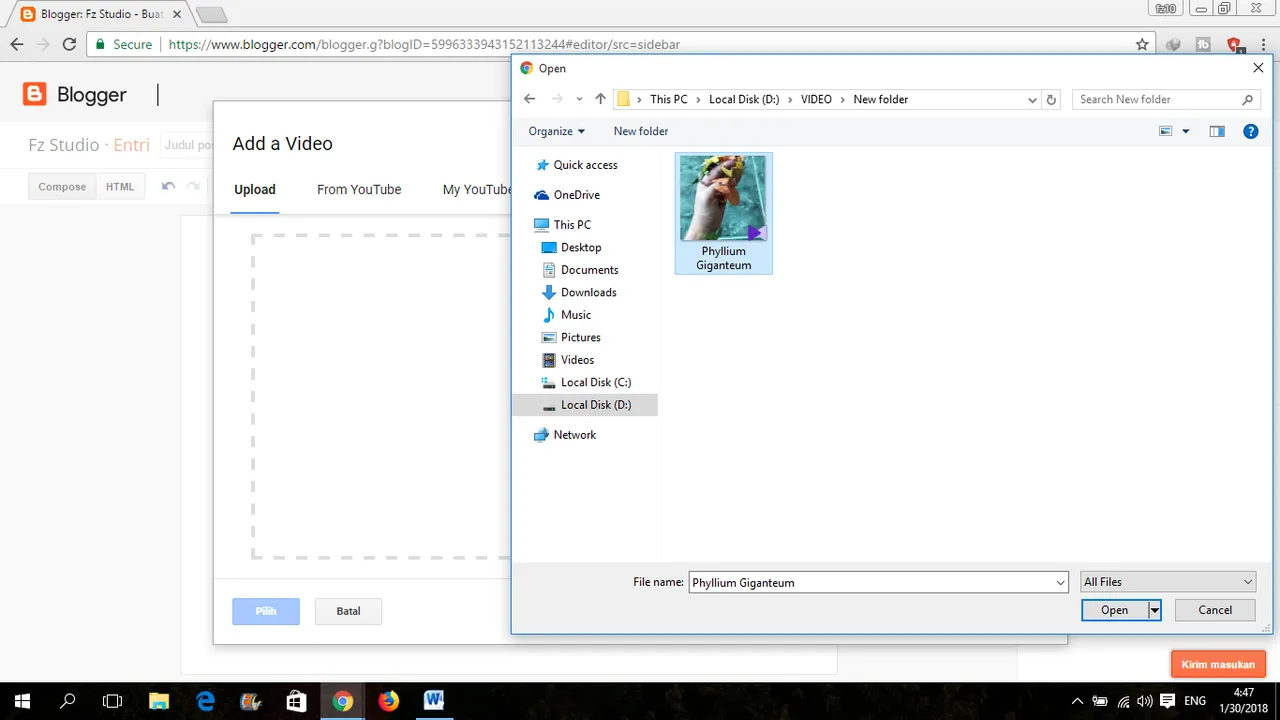Click Local Disk (D:) in address breadcrumb

pyautogui.click(x=744, y=99)
